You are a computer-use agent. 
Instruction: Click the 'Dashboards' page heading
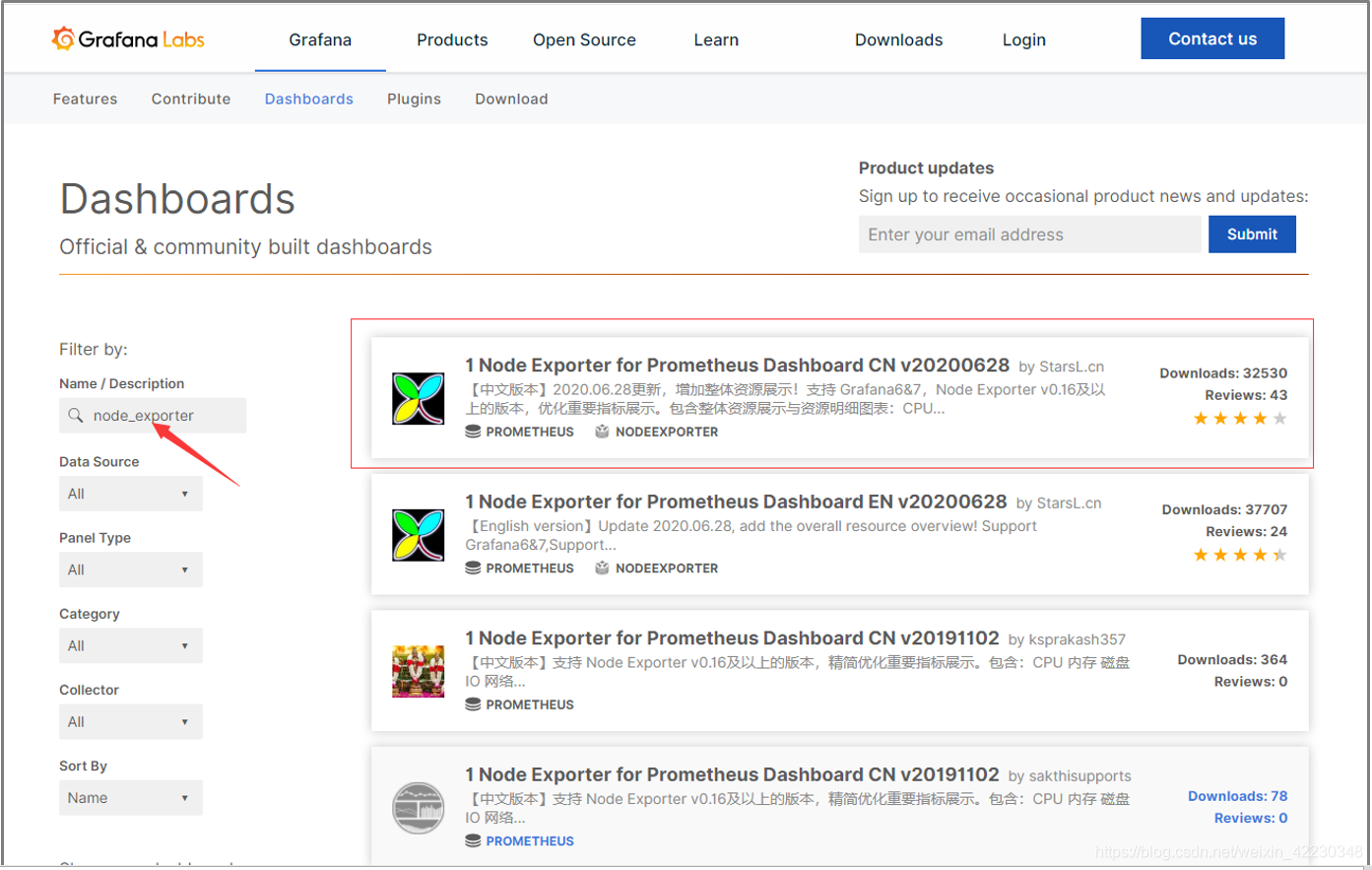(x=177, y=199)
